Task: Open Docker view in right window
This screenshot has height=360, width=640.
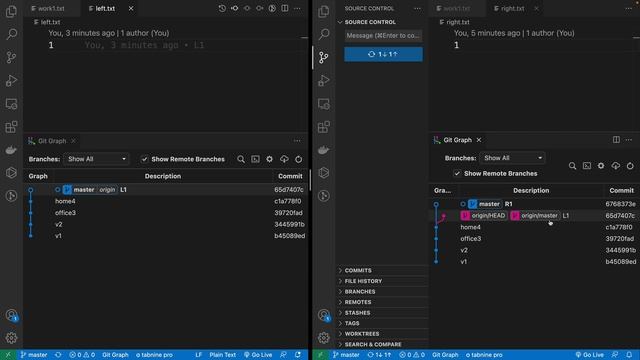Action: [x=324, y=150]
